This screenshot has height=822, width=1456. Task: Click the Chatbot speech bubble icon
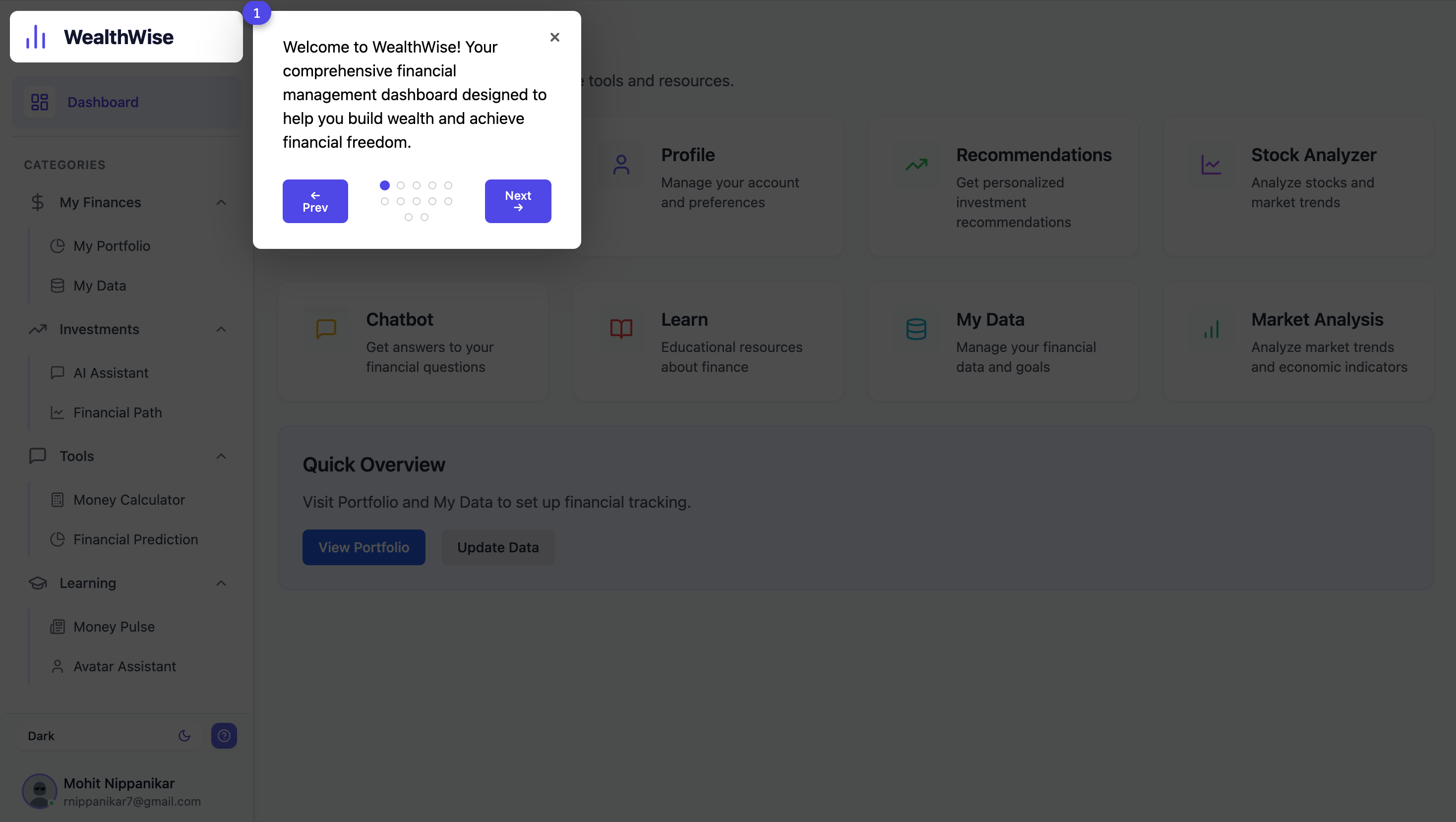(326, 328)
